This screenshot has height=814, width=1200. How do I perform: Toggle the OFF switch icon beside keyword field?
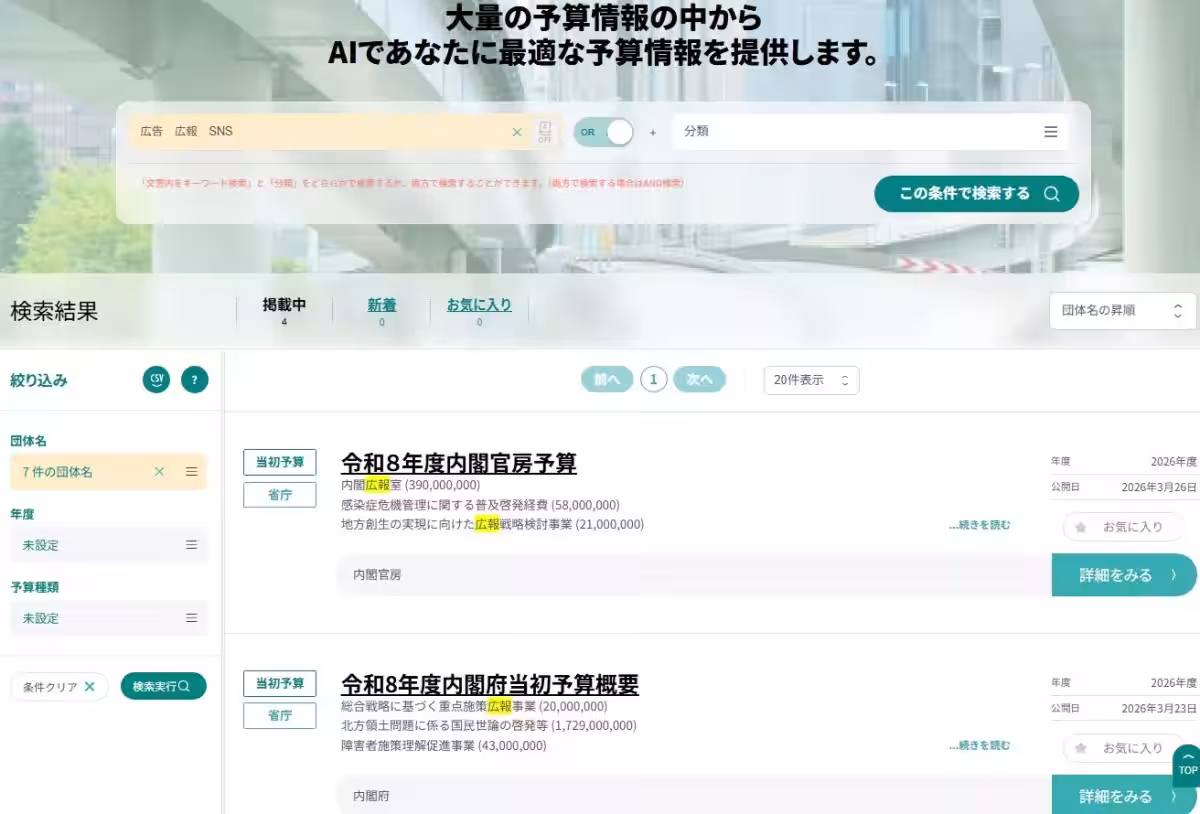[x=545, y=132]
